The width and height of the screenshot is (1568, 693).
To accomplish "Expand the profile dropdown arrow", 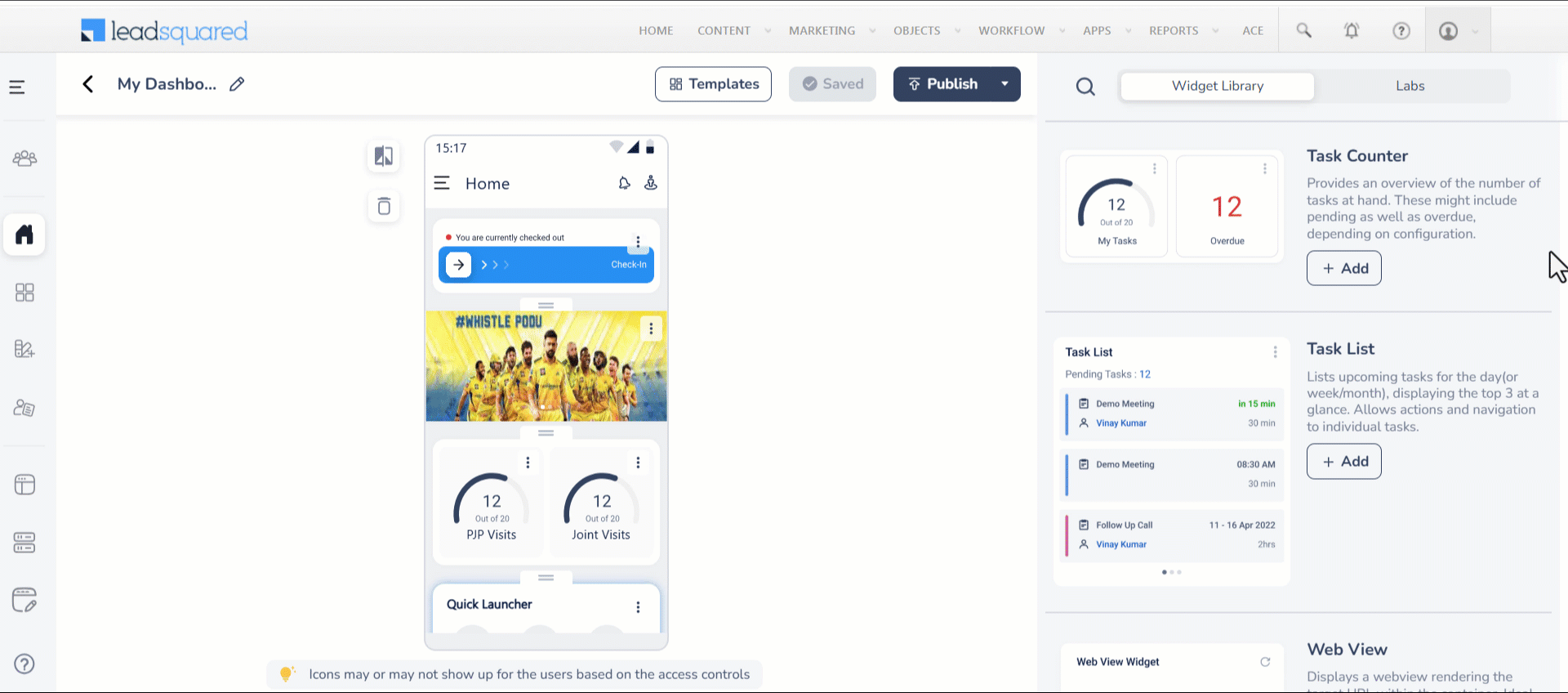I will [1475, 32].
